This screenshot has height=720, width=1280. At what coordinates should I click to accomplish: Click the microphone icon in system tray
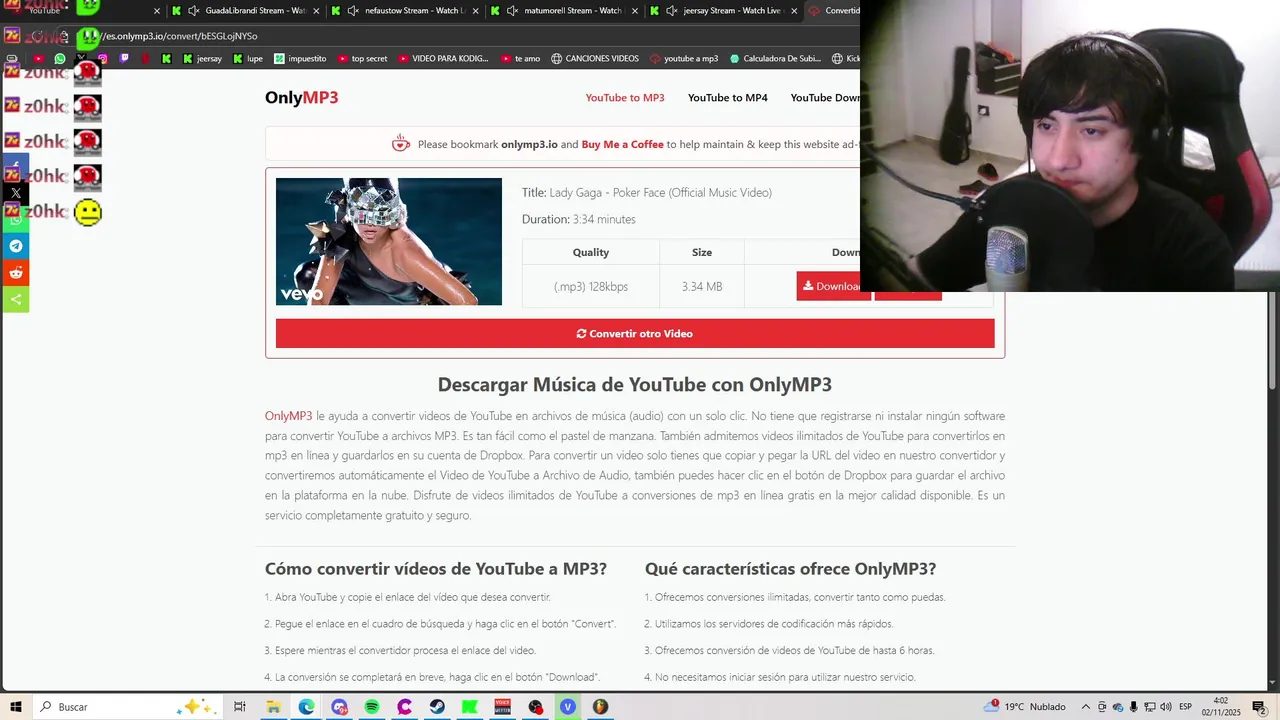point(1134,707)
